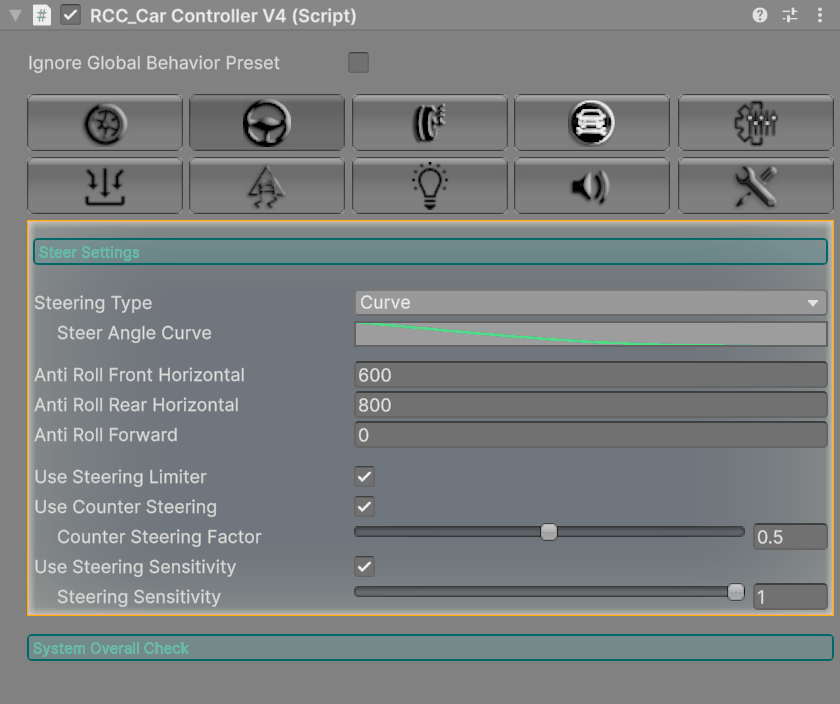
Task: Open the downward arrows category button
Action: (105, 186)
